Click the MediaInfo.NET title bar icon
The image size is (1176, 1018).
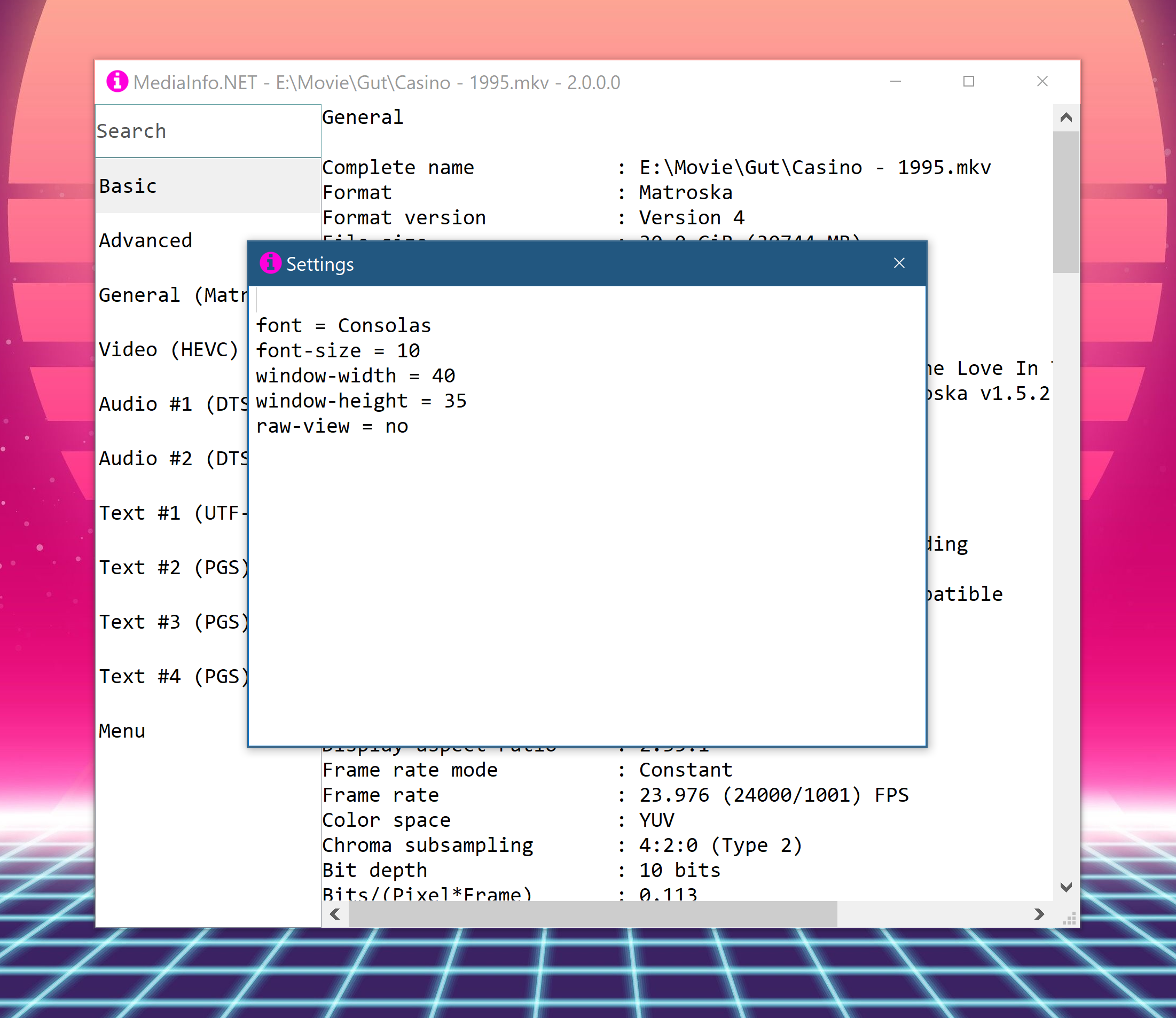click(x=117, y=82)
